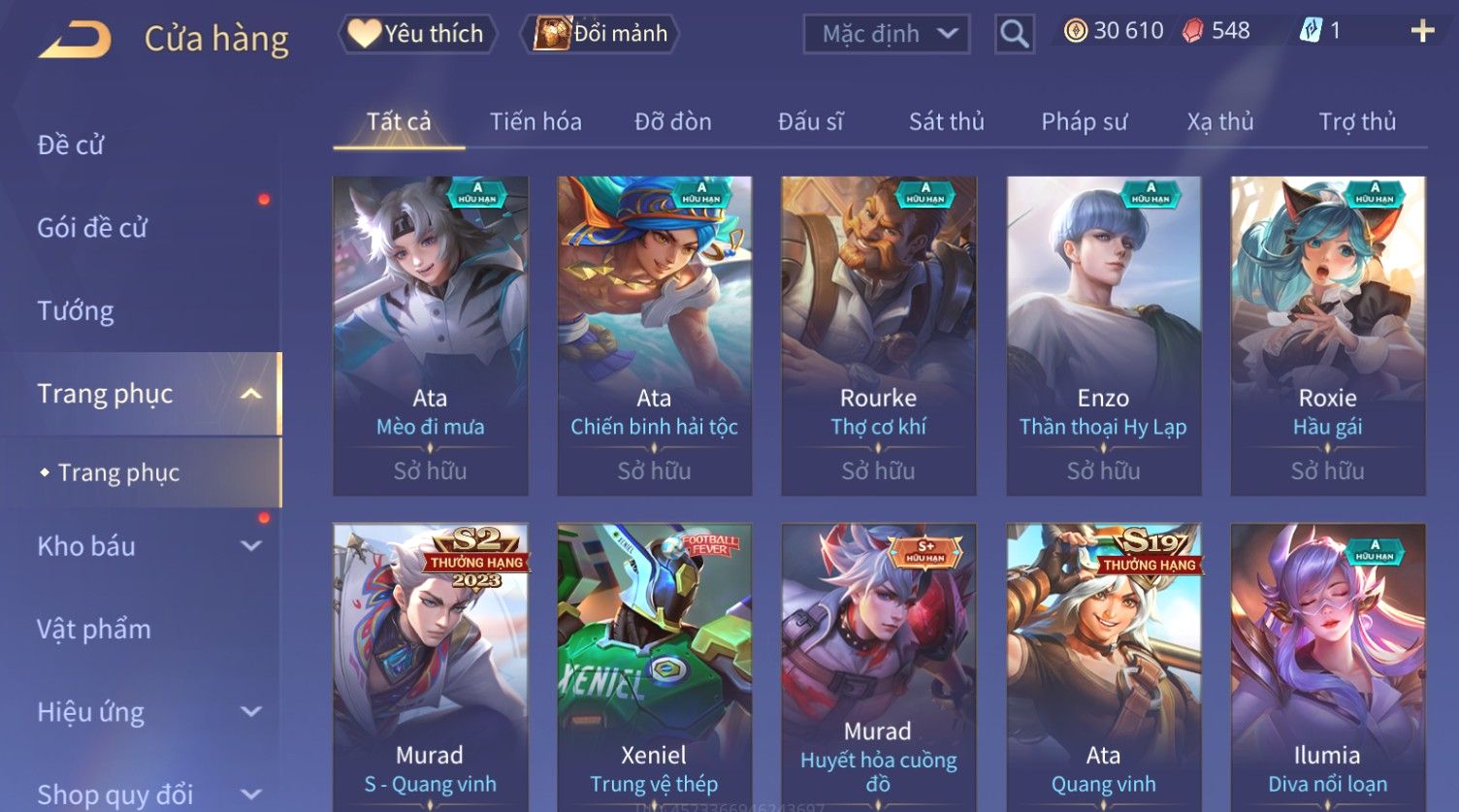This screenshot has height=812, width=1459.
Task: Select the Tiến hóa tab
Action: [x=535, y=121]
